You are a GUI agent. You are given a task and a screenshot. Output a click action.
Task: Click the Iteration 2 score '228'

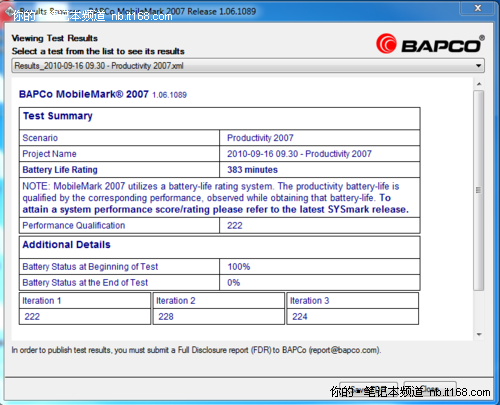[x=166, y=316]
